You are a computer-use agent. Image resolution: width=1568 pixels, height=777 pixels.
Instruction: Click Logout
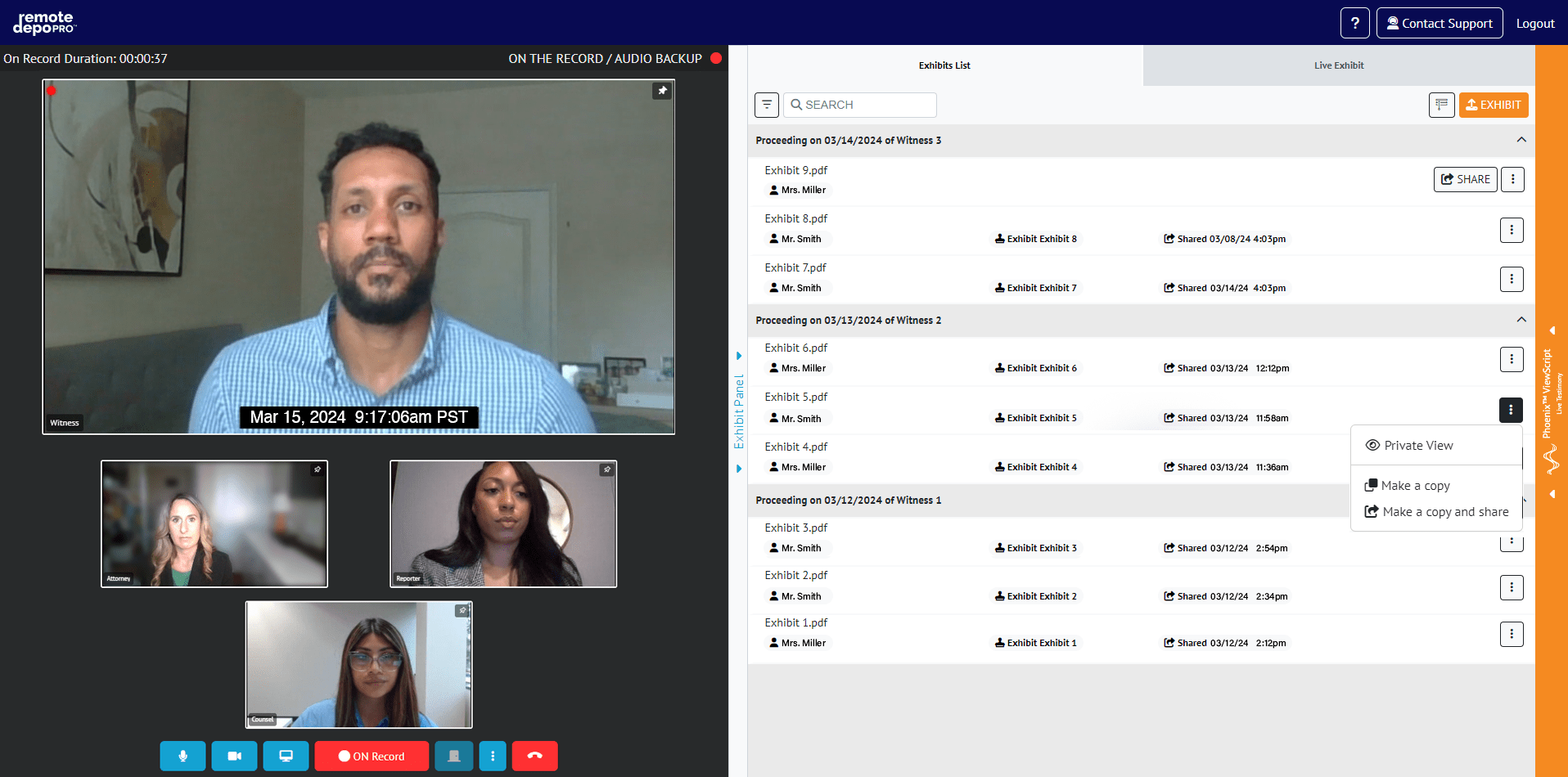1535,24
